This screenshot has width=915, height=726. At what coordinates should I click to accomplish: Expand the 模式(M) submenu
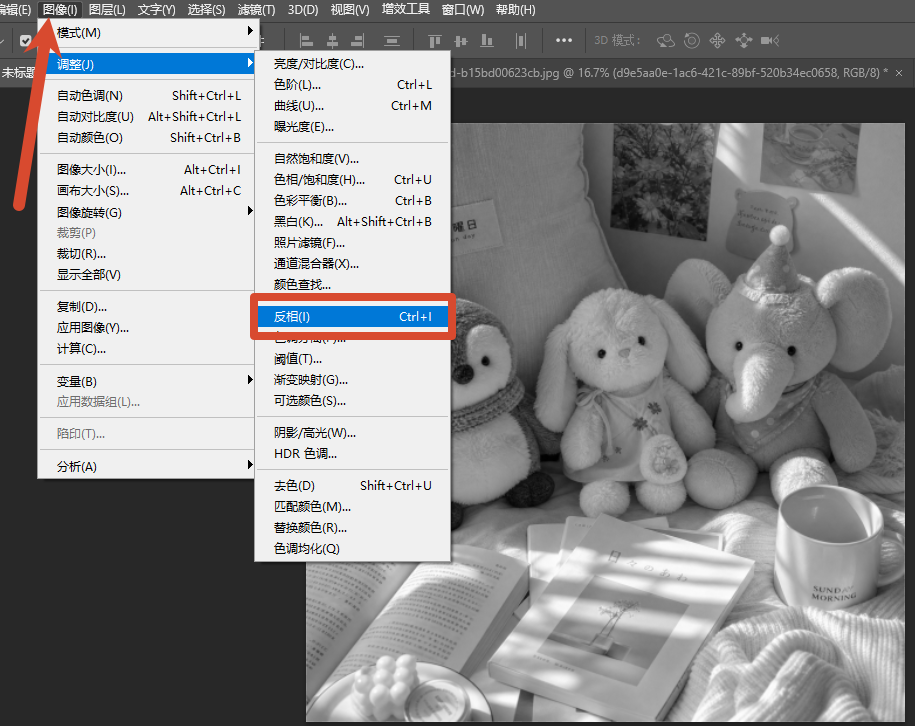coord(147,33)
